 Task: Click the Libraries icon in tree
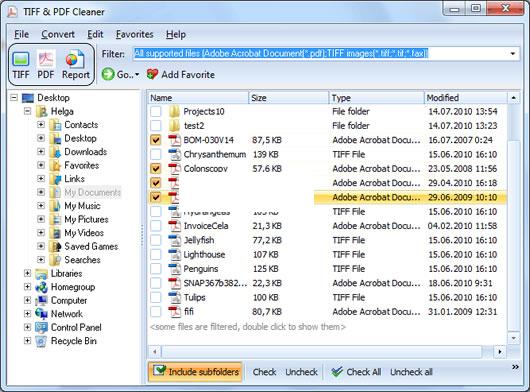tap(41, 273)
